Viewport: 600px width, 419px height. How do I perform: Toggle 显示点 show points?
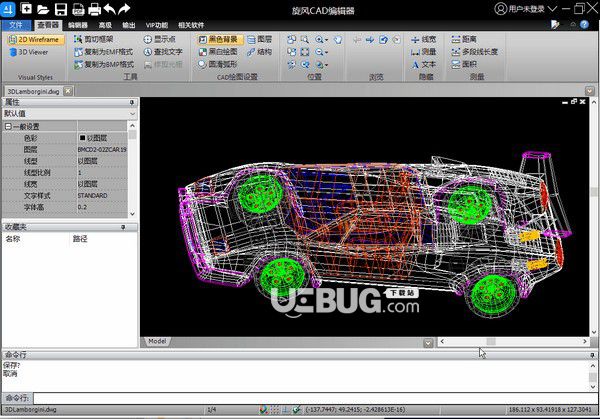click(160, 39)
